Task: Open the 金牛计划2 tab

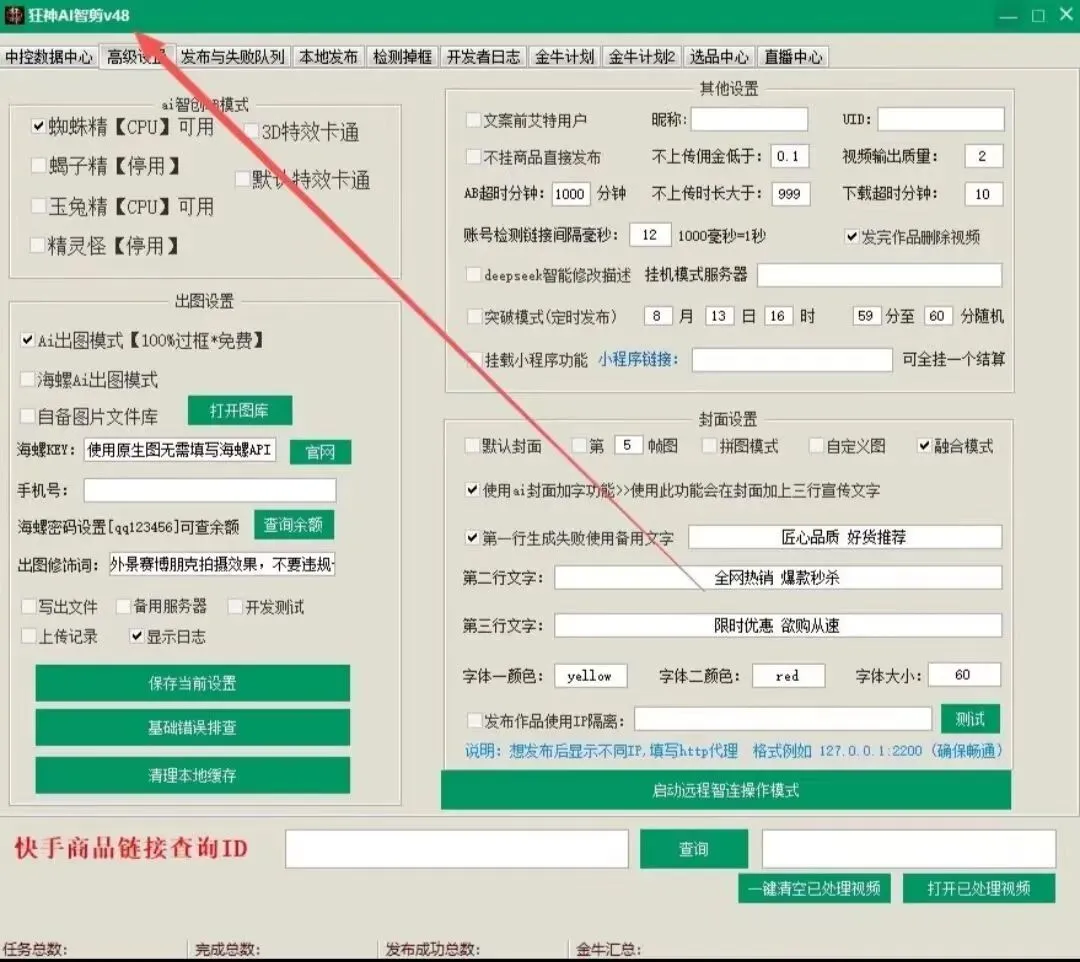Action: pyautogui.click(x=642, y=57)
